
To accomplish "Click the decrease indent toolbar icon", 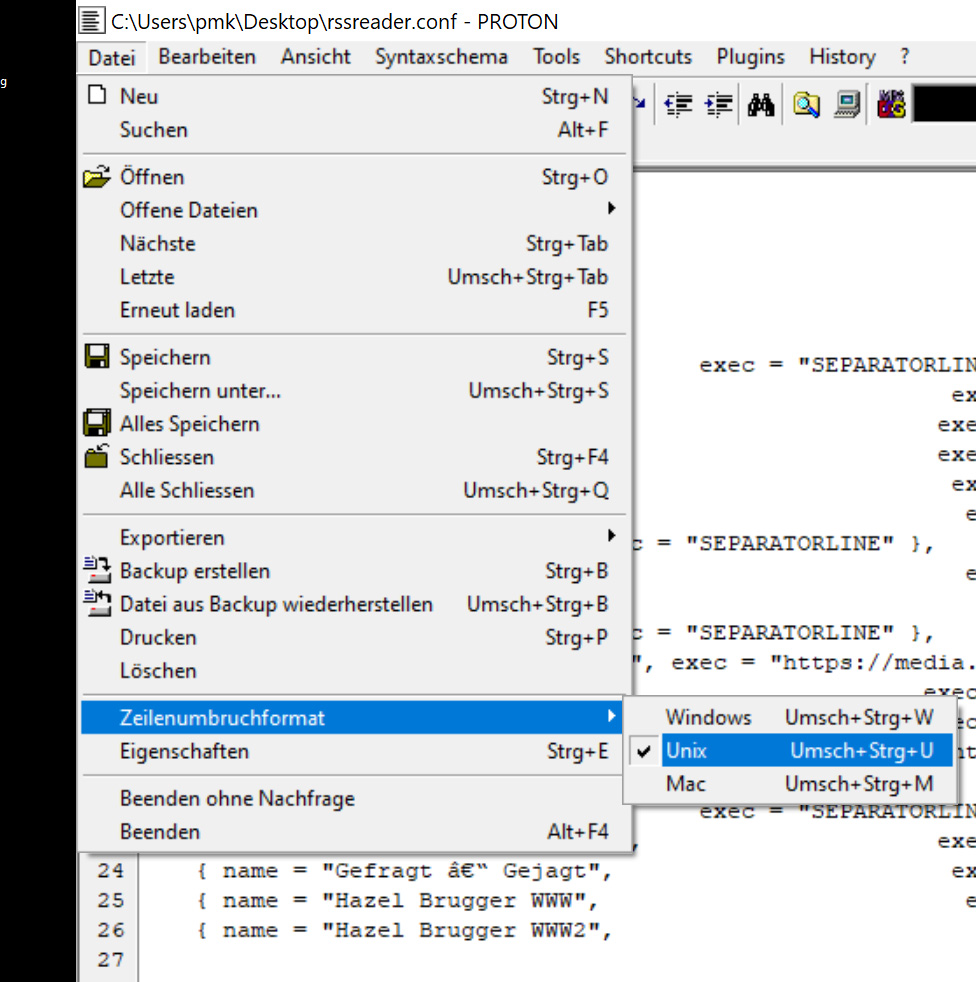I will [x=679, y=105].
